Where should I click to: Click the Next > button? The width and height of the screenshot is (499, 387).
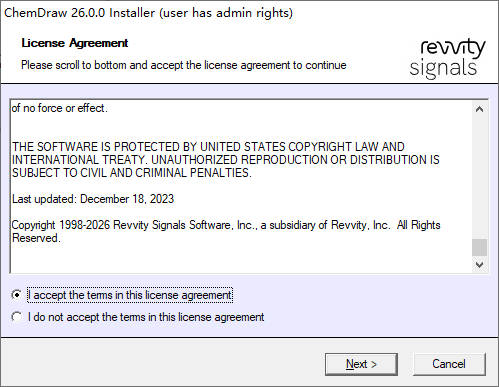tap(361, 364)
